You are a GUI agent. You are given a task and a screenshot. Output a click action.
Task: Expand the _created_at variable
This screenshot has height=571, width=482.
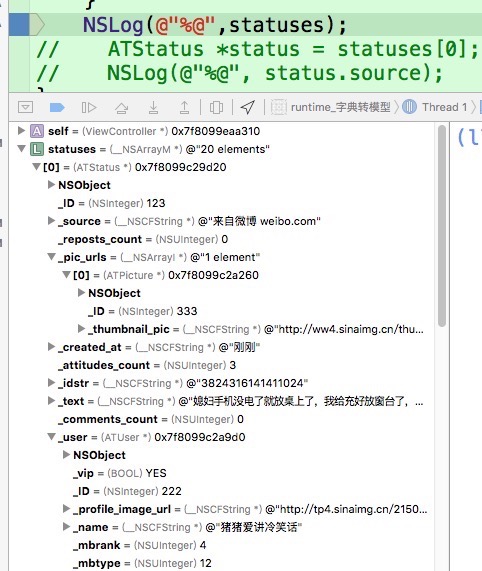coord(51,347)
